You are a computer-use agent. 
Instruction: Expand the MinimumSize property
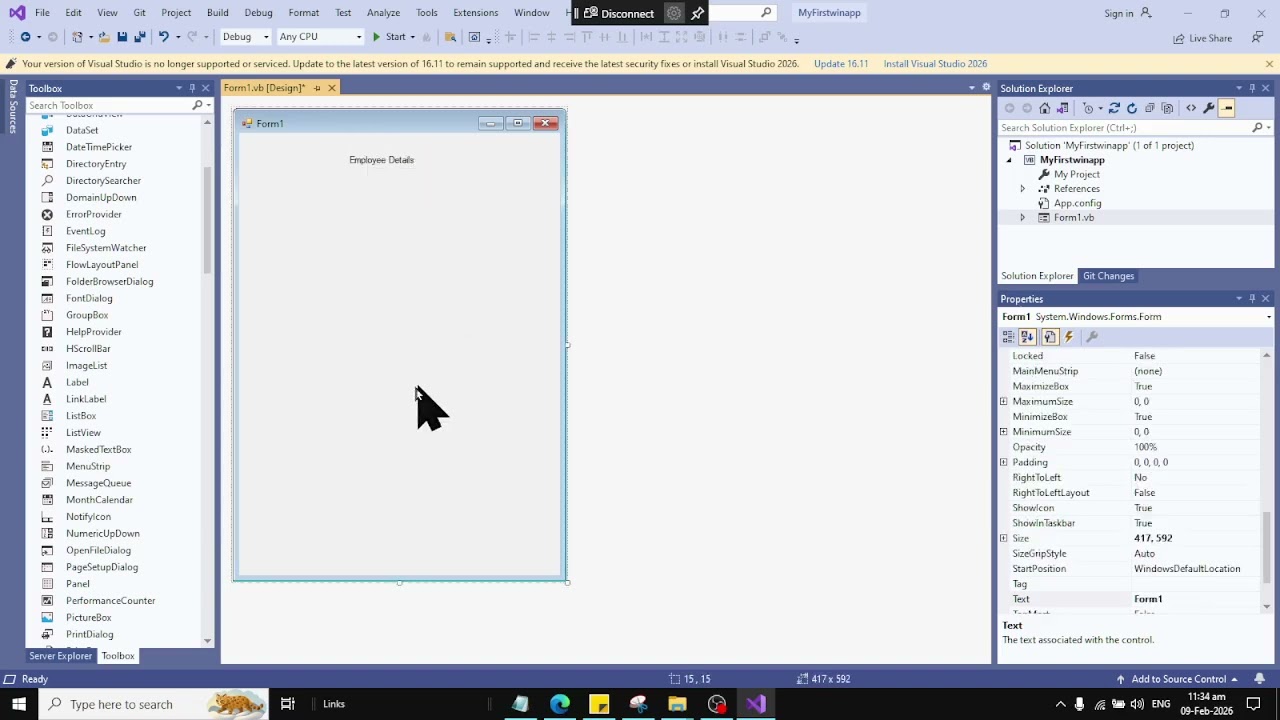(x=1003, y=432)
